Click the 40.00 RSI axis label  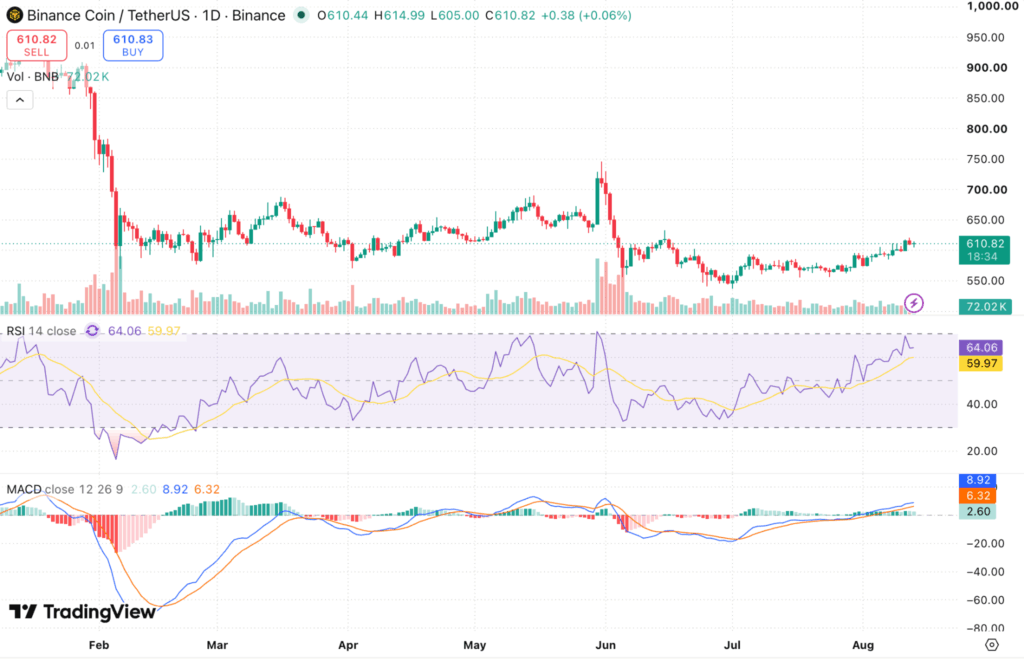pos(982,404)
